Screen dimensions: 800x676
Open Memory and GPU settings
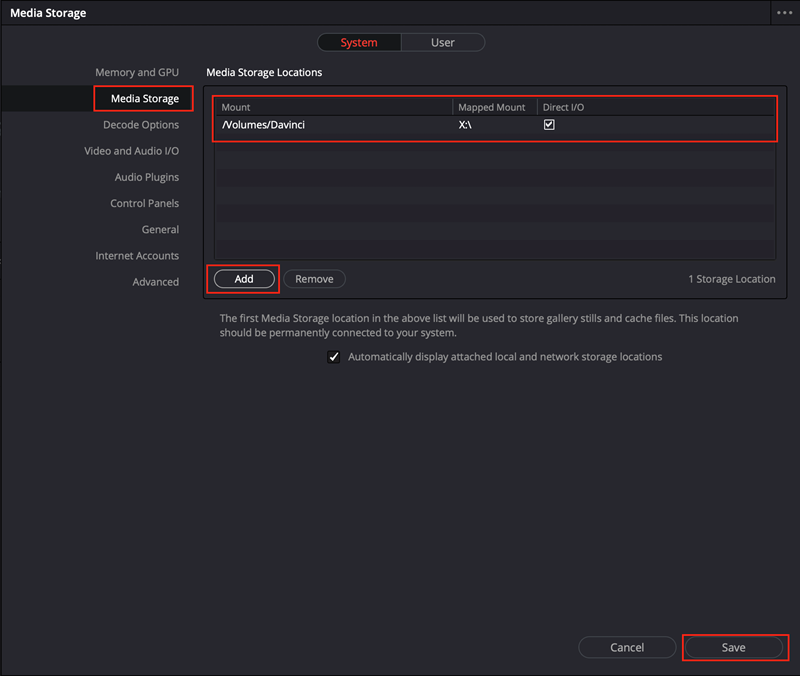click(137, 72)
